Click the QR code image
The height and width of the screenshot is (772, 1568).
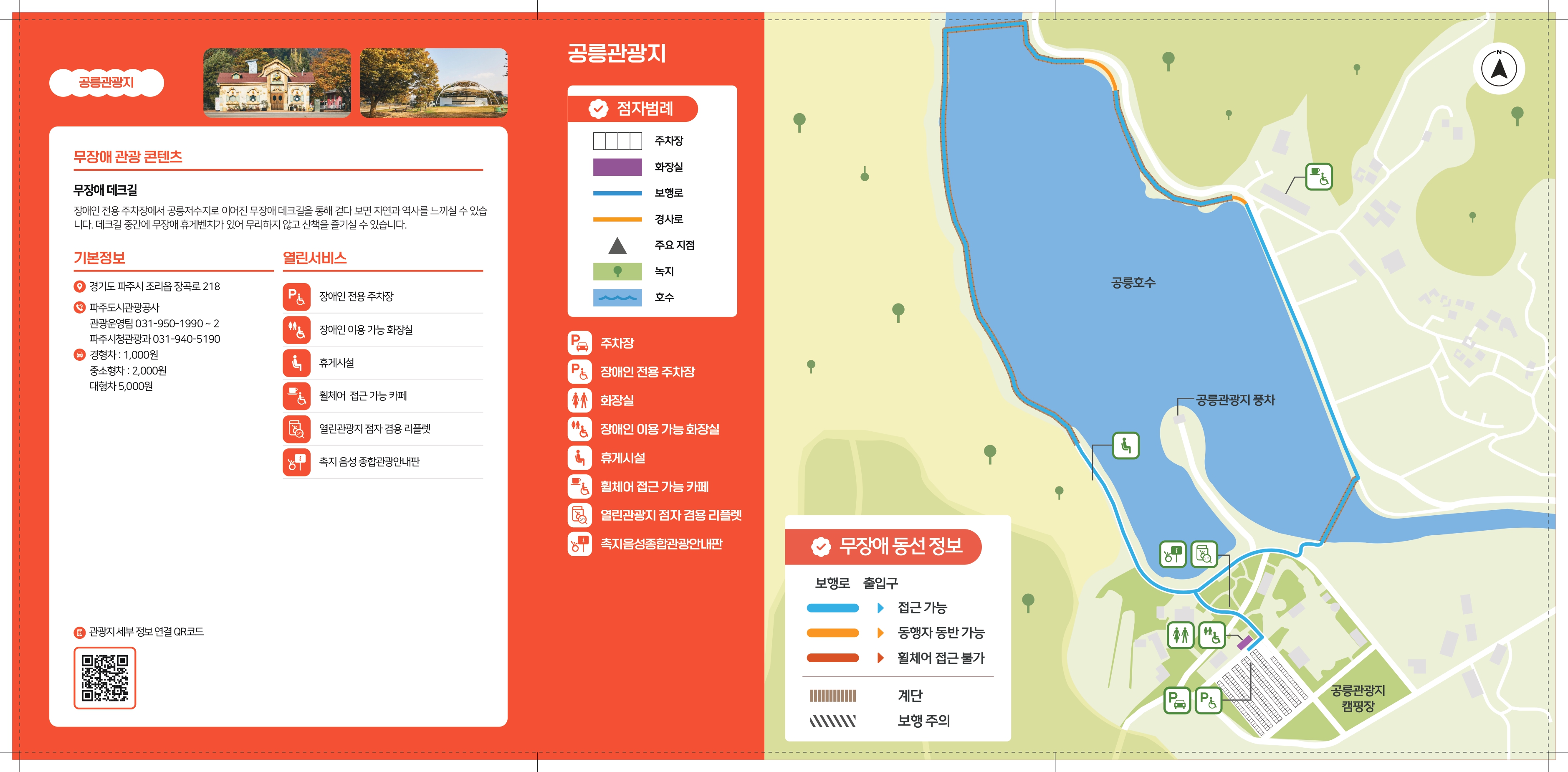105,678
